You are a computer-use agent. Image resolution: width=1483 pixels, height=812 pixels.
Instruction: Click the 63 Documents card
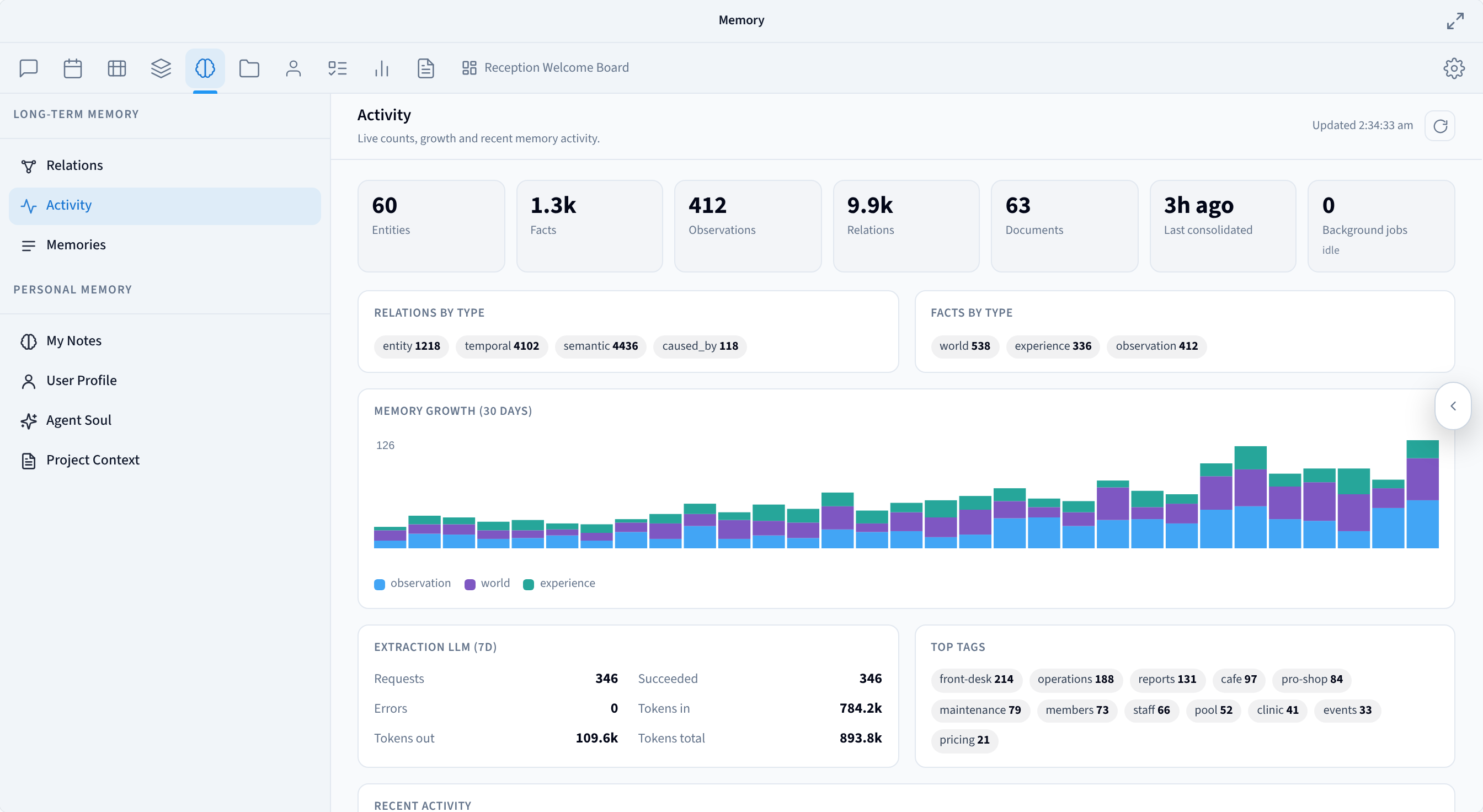click(x=1064, y=226)
